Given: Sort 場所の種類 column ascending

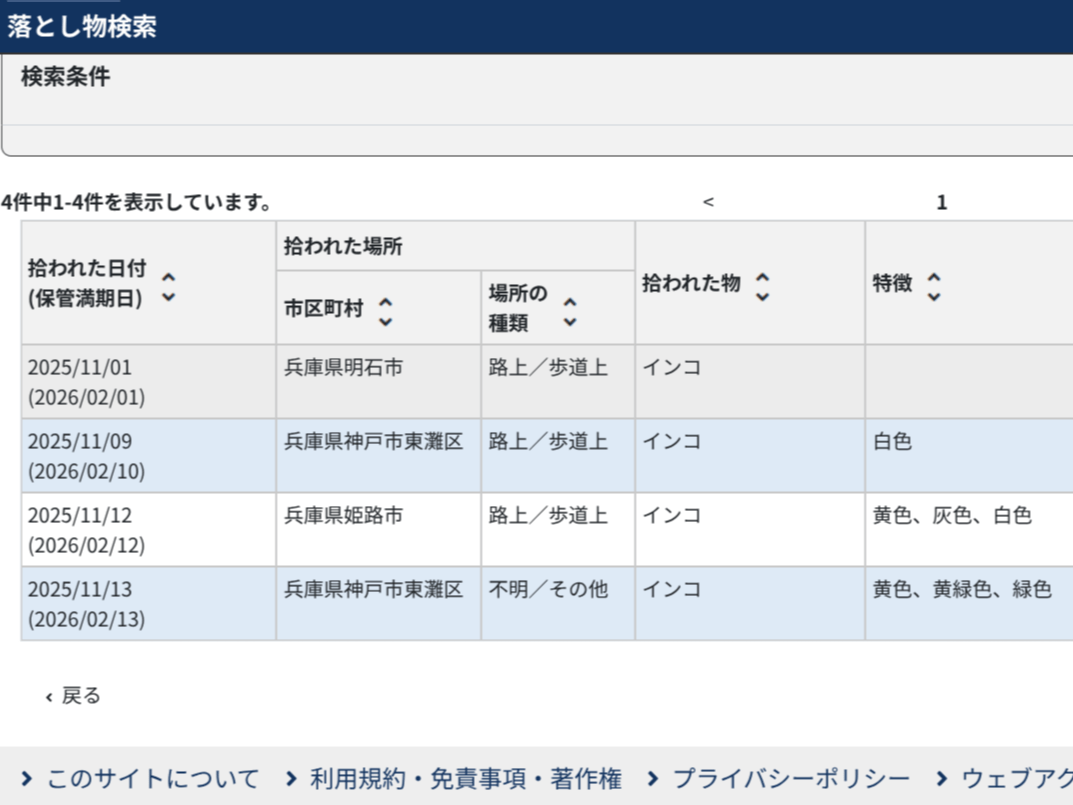Looking at the screenshot, I should point(568,299).
